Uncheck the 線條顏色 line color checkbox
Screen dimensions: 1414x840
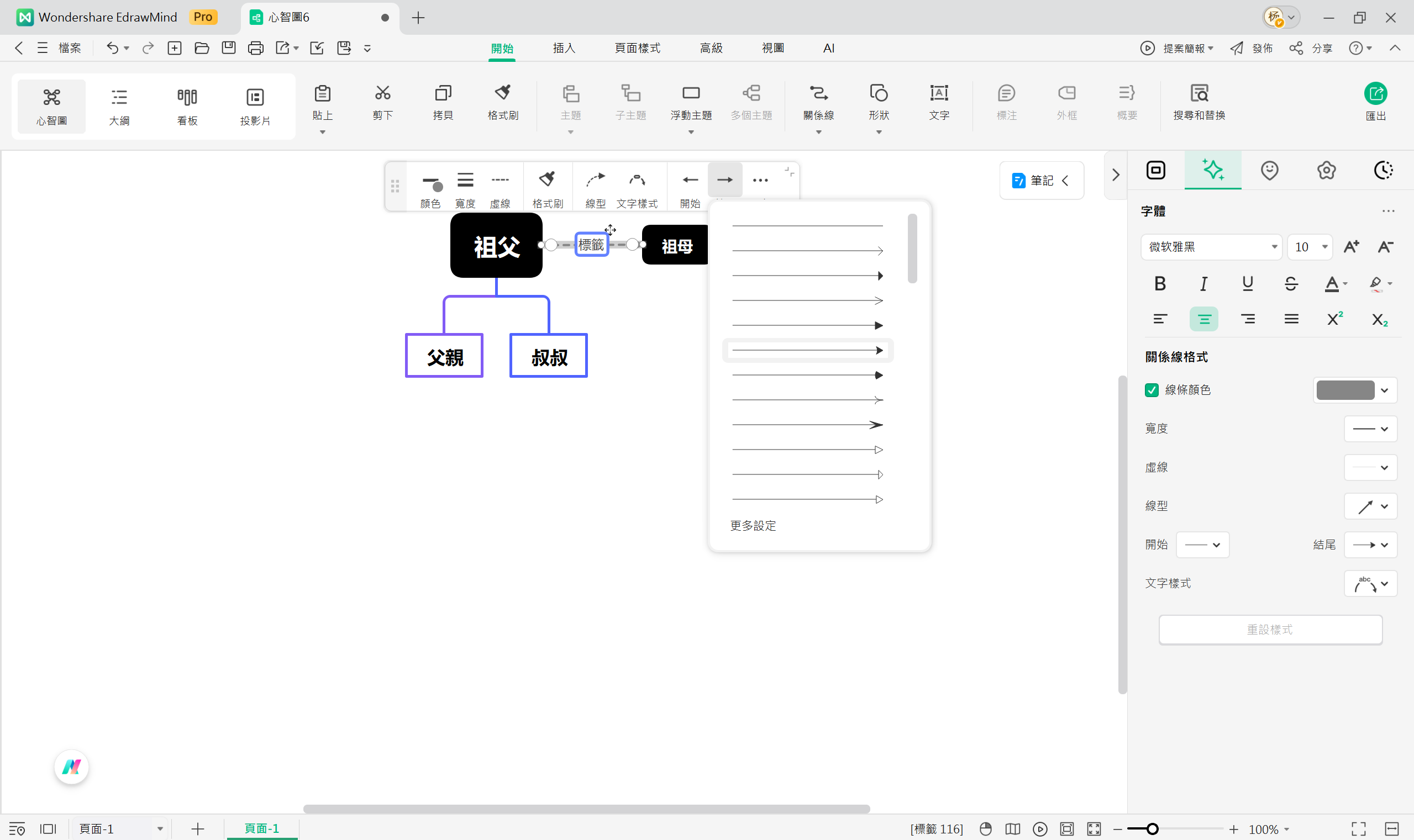[x=1151, y=390]
